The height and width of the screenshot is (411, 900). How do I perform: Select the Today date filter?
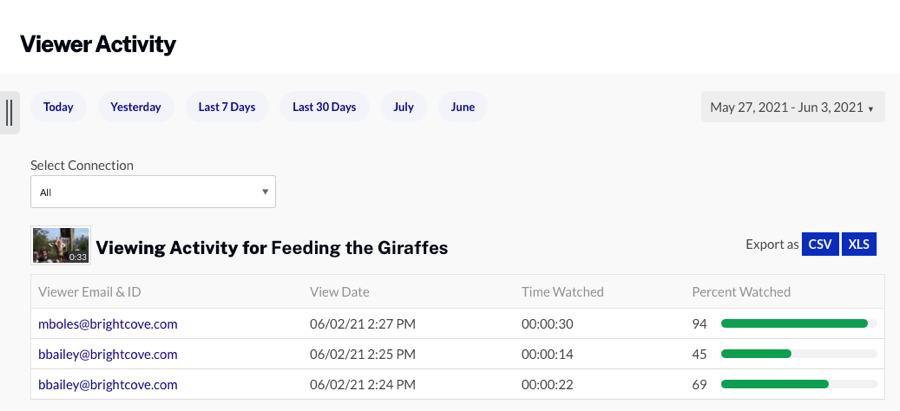(58, 107)
